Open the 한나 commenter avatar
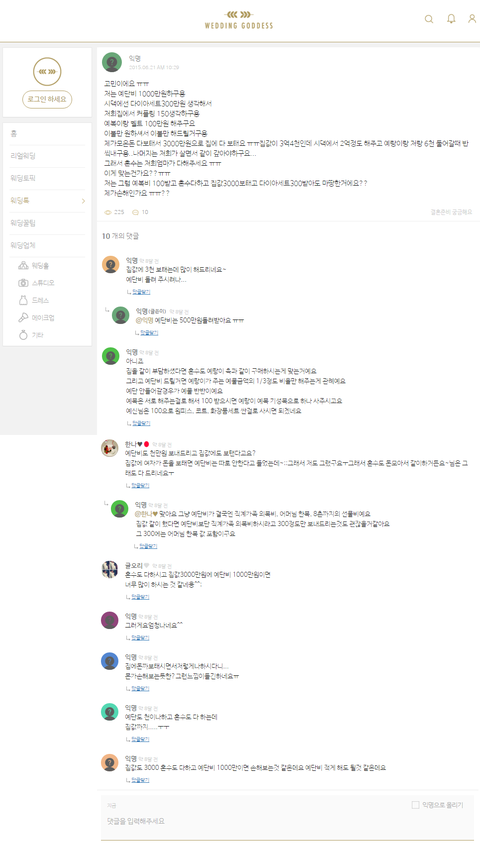The image size is (480, 845). (x=110, y=448)
